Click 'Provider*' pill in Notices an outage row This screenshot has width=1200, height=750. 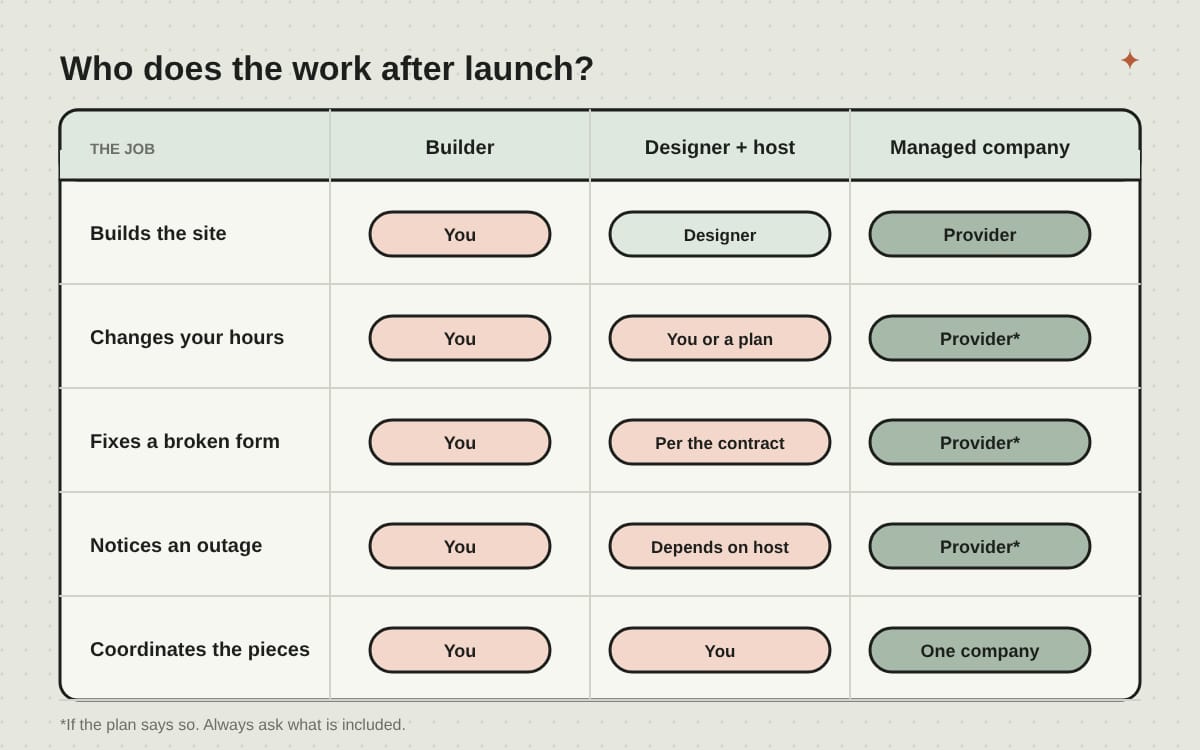click(x=980, y=546)
